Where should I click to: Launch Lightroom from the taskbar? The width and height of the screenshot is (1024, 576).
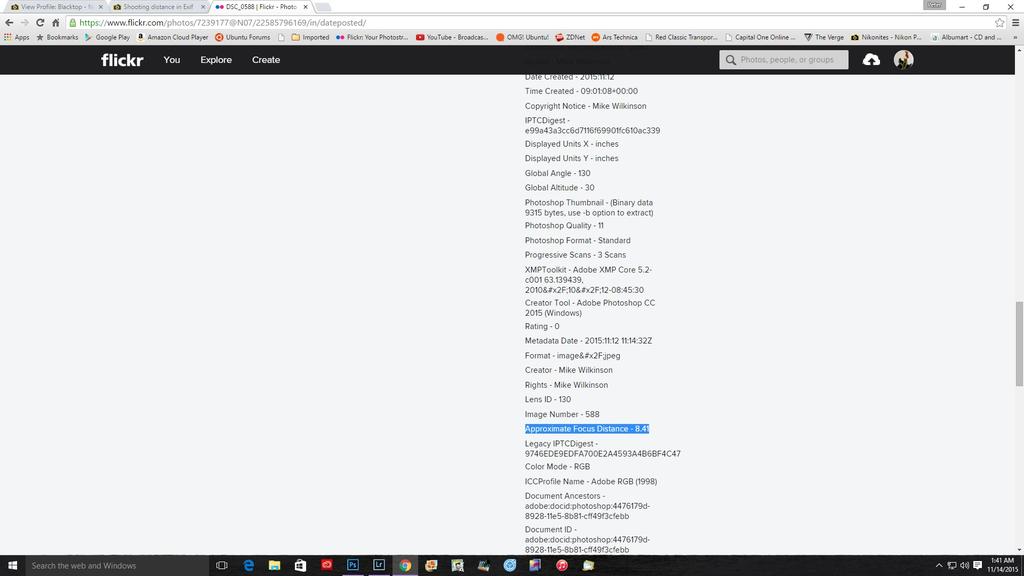(379, 565)
